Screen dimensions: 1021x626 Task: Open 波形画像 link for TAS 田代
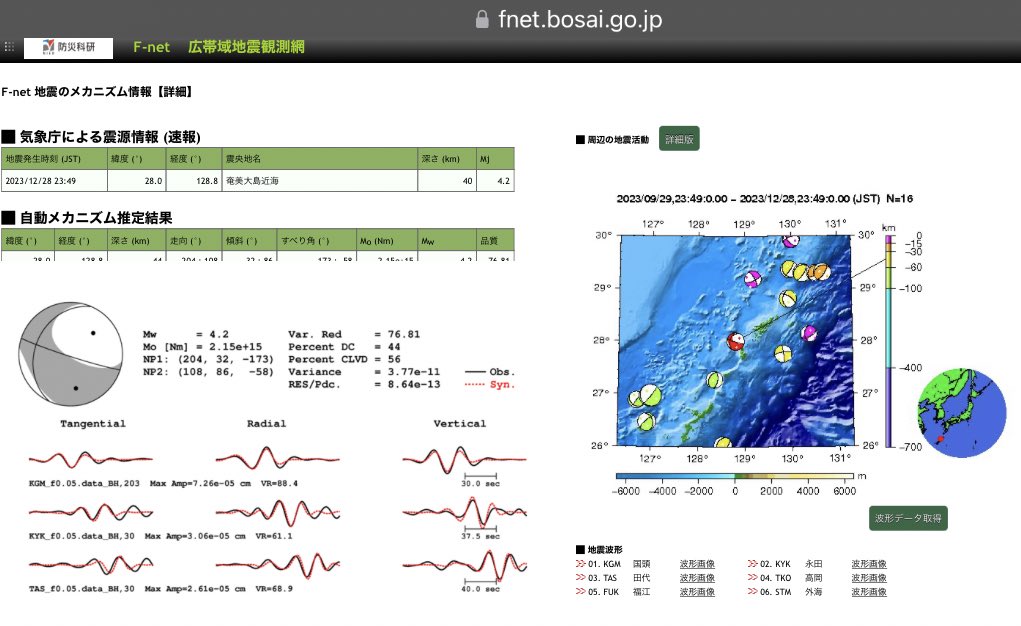tap(697, 578)
